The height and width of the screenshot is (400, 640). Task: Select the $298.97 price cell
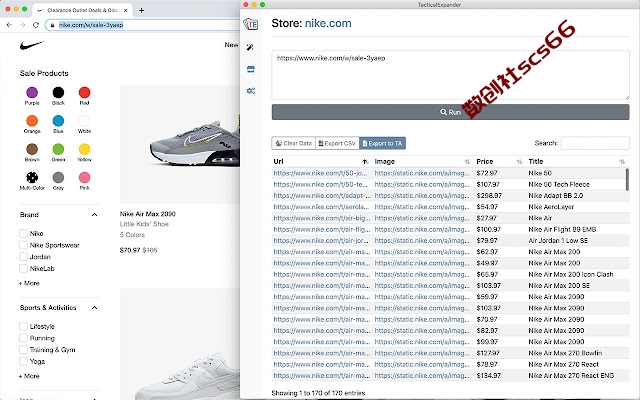pyautogui.click(x=489, y=196)
